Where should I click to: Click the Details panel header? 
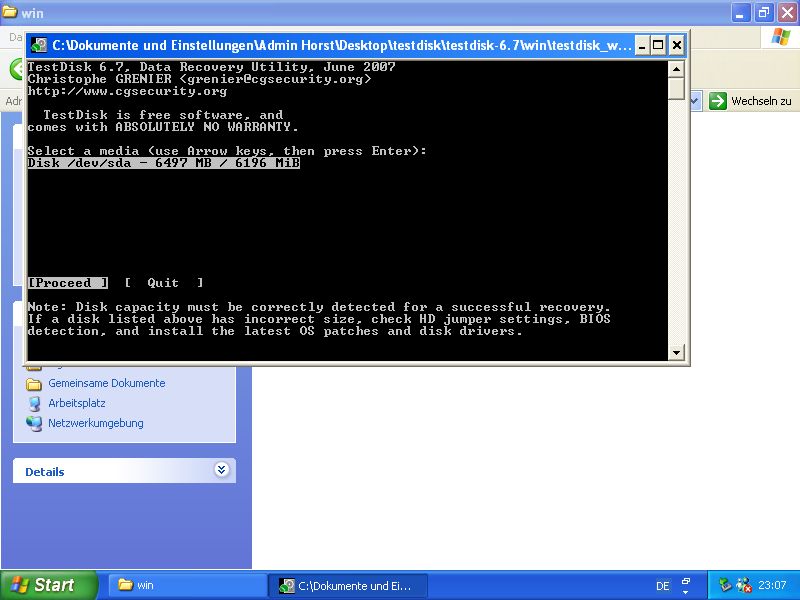[x=124, y=470]
